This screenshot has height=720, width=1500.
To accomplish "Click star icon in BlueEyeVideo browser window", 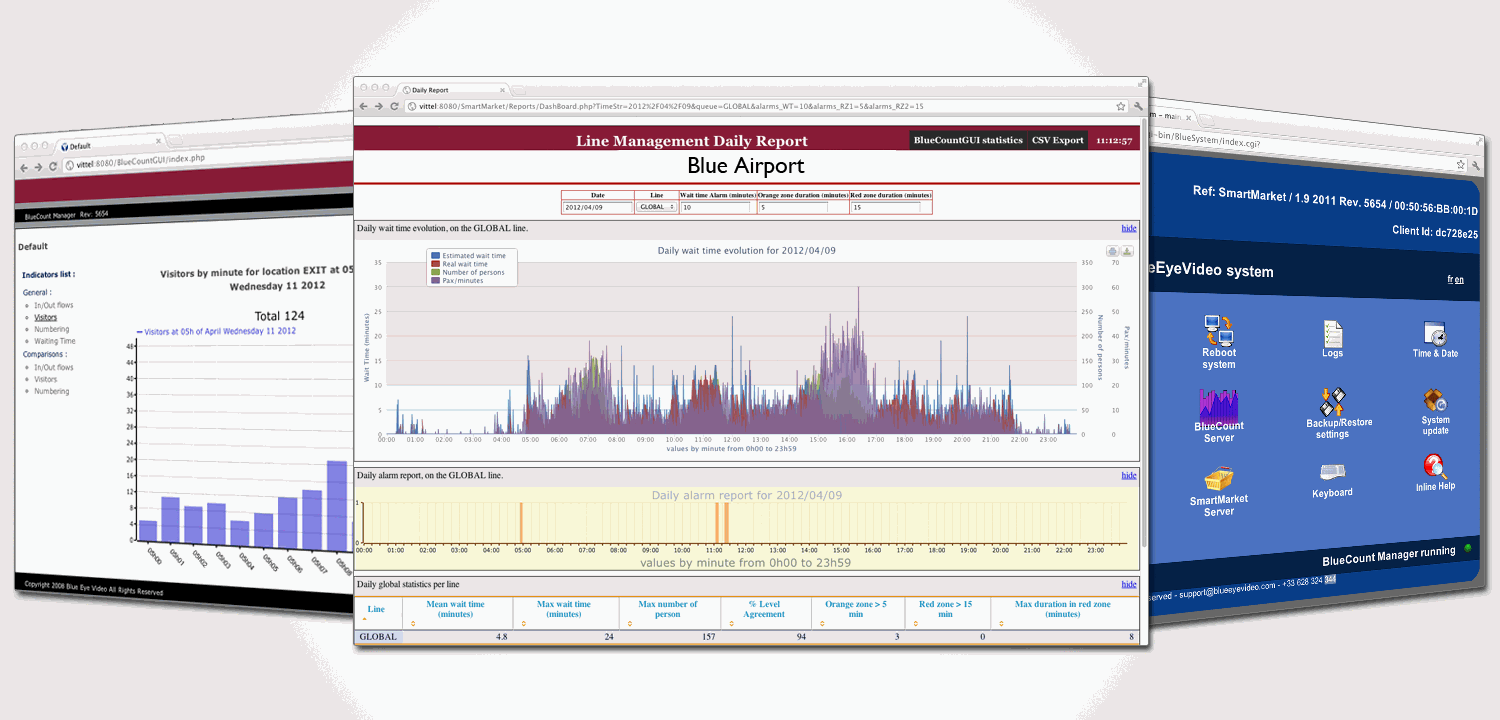I will pyautogui.click(x=1460, y=164).
